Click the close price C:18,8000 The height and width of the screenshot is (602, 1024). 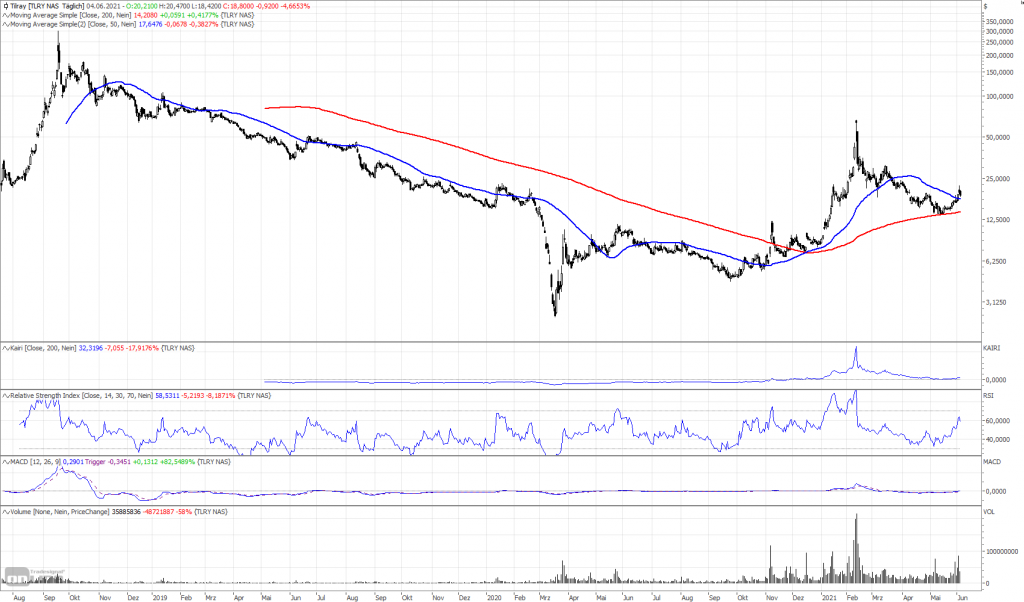[x=238, y=6]
